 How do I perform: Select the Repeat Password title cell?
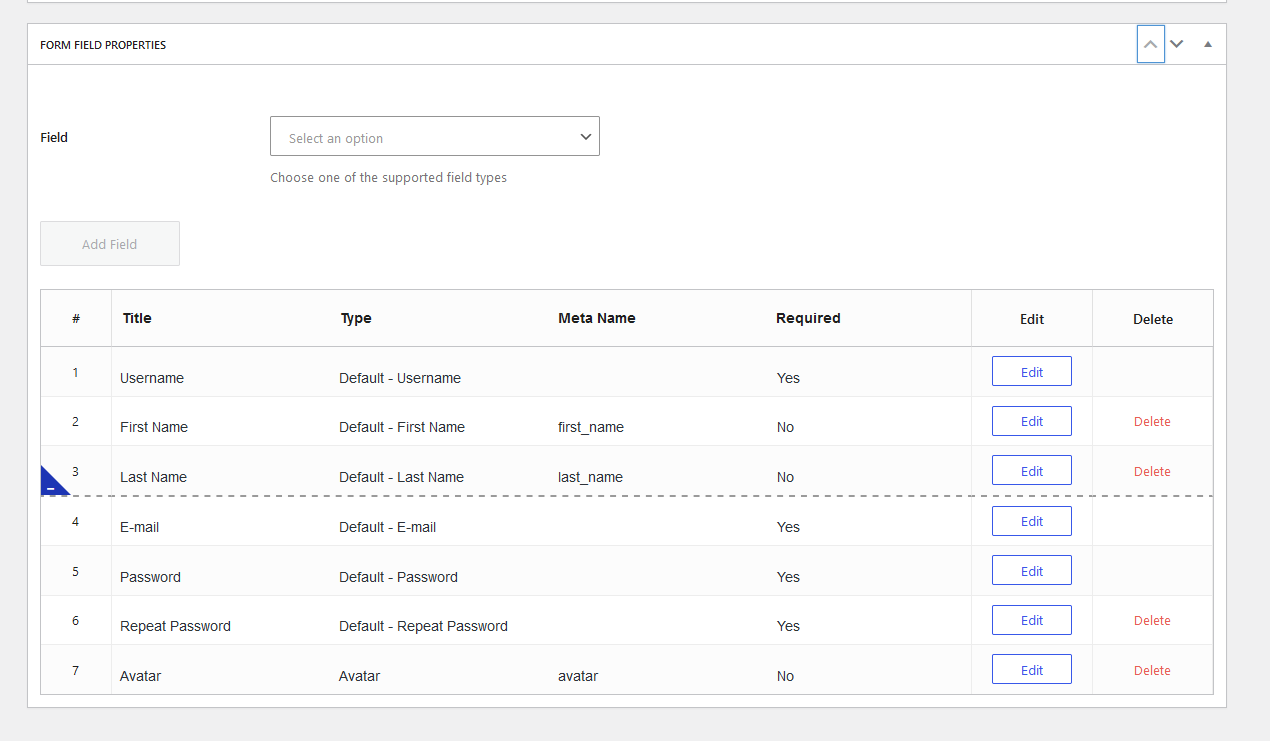click(x=175, y=626)
